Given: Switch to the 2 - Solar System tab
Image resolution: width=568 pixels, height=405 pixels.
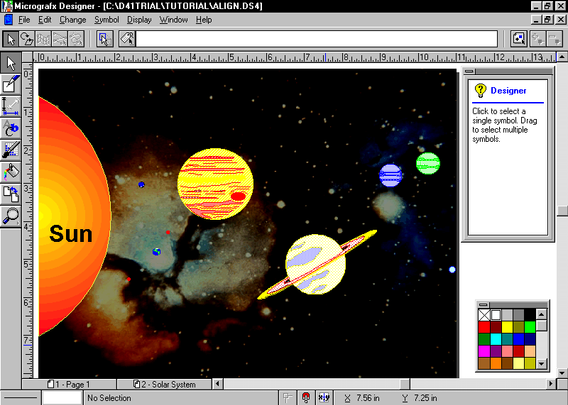Looking at the screenshot, I should 164,384.
